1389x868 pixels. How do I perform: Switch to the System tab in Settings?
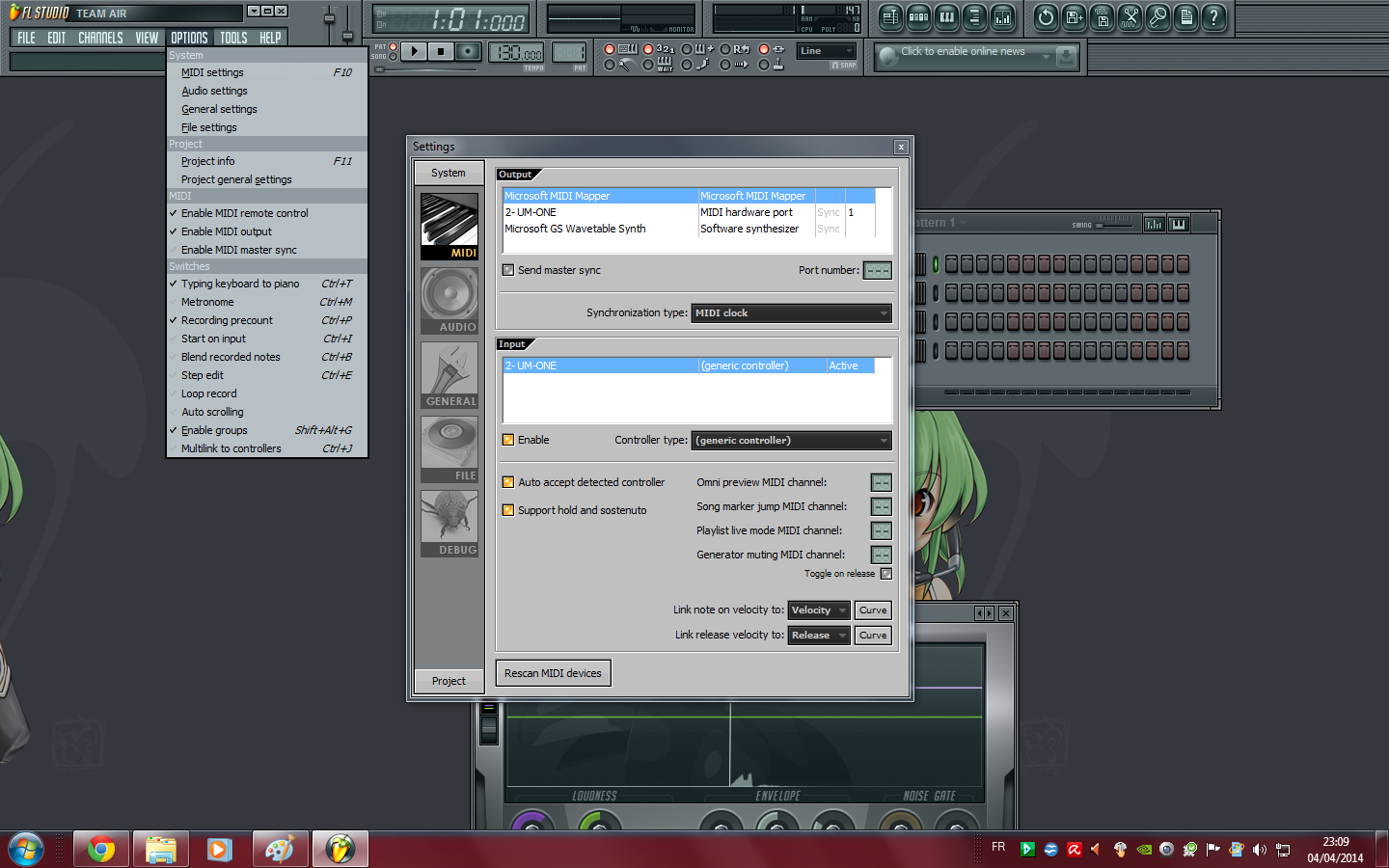[x=449, y=173]
